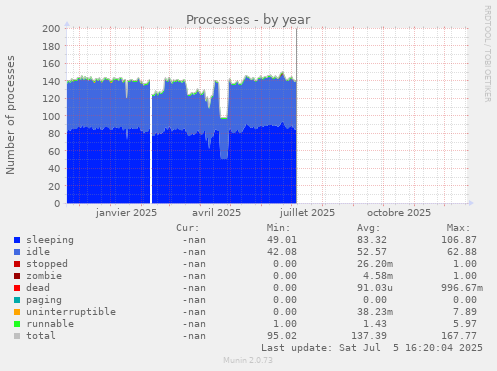Screen dimensions: 497x371
Task: Click the total legend color swatch
Action: point(17,336)
